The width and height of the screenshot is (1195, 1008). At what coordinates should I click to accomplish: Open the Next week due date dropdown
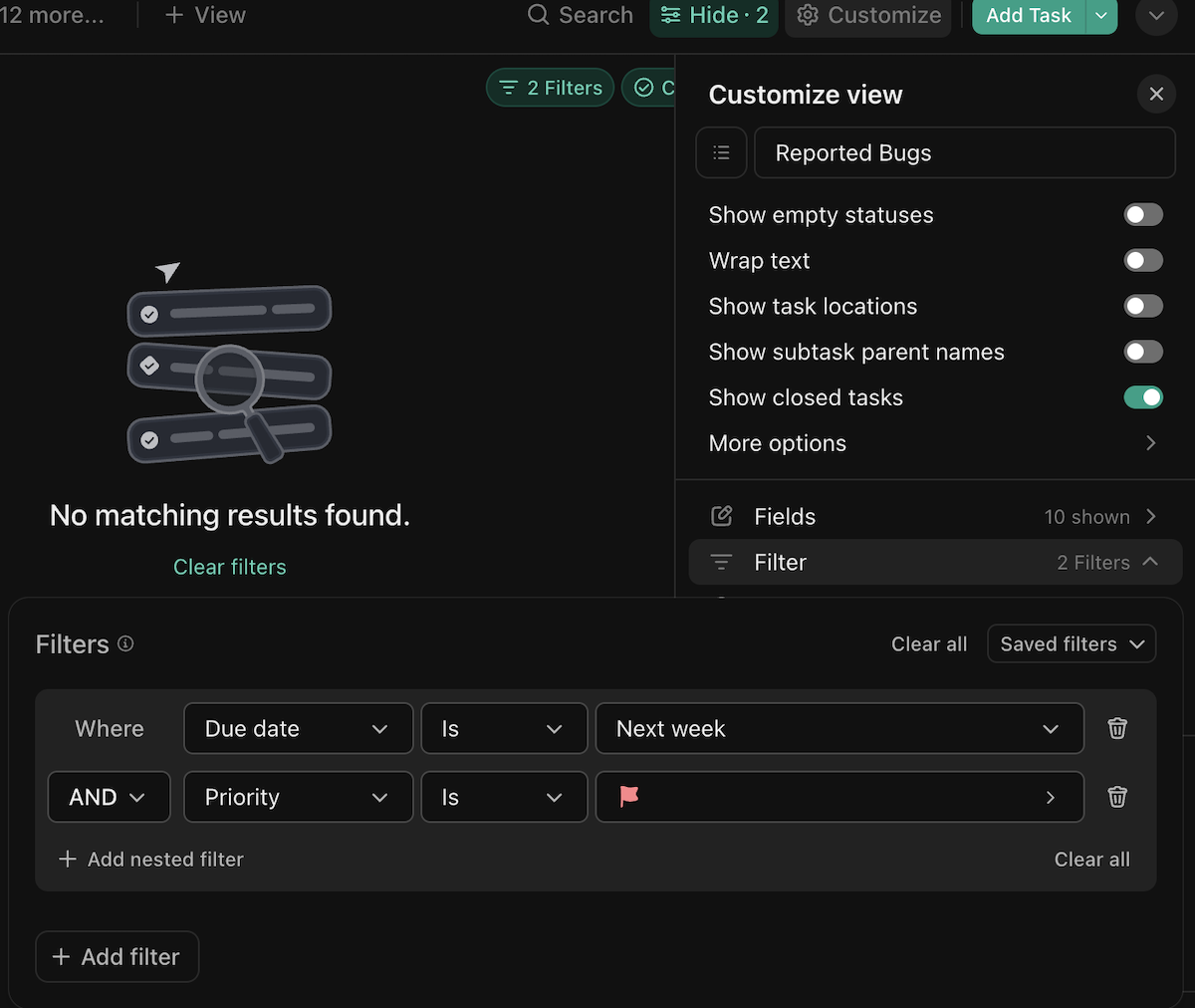tap(839, 728)
